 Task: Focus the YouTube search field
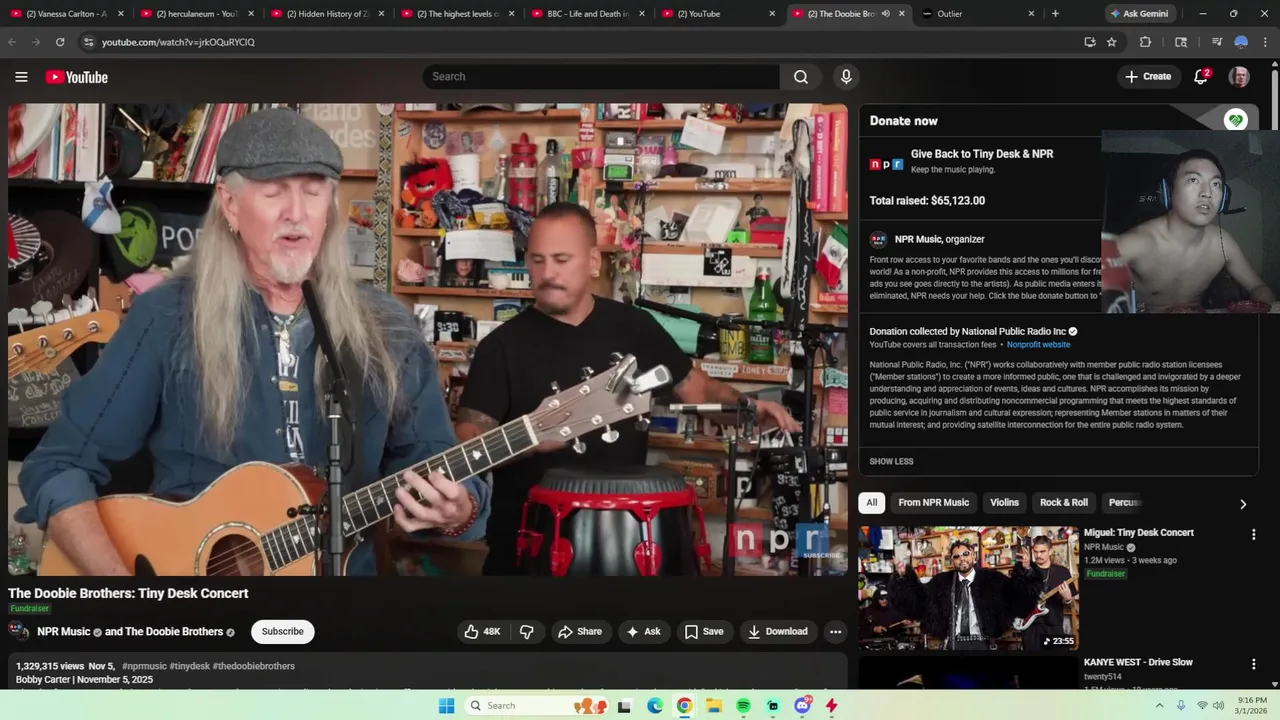click(600, 77)
